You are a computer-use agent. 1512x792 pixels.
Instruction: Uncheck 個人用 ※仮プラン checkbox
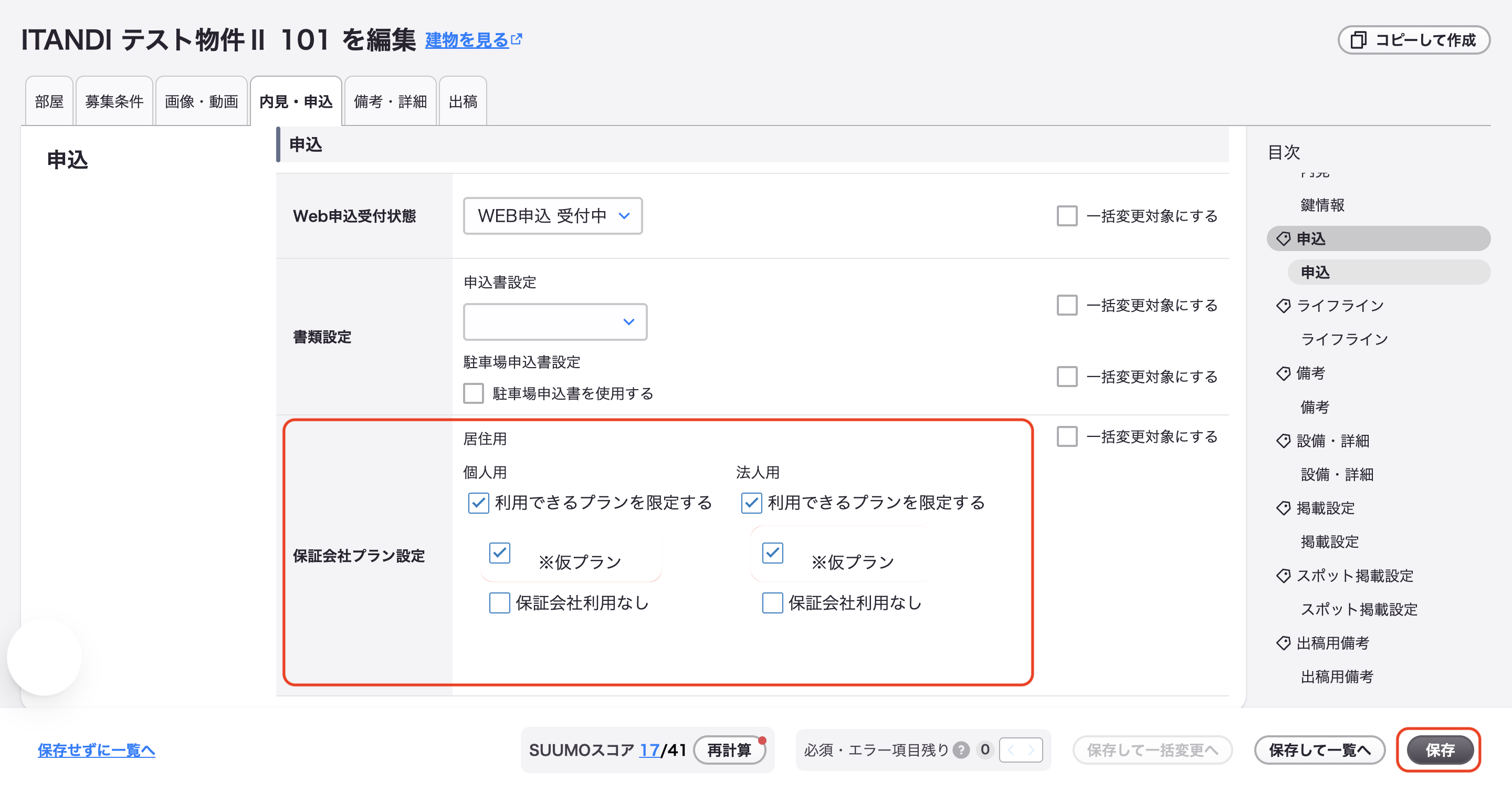tap(499, 553)
